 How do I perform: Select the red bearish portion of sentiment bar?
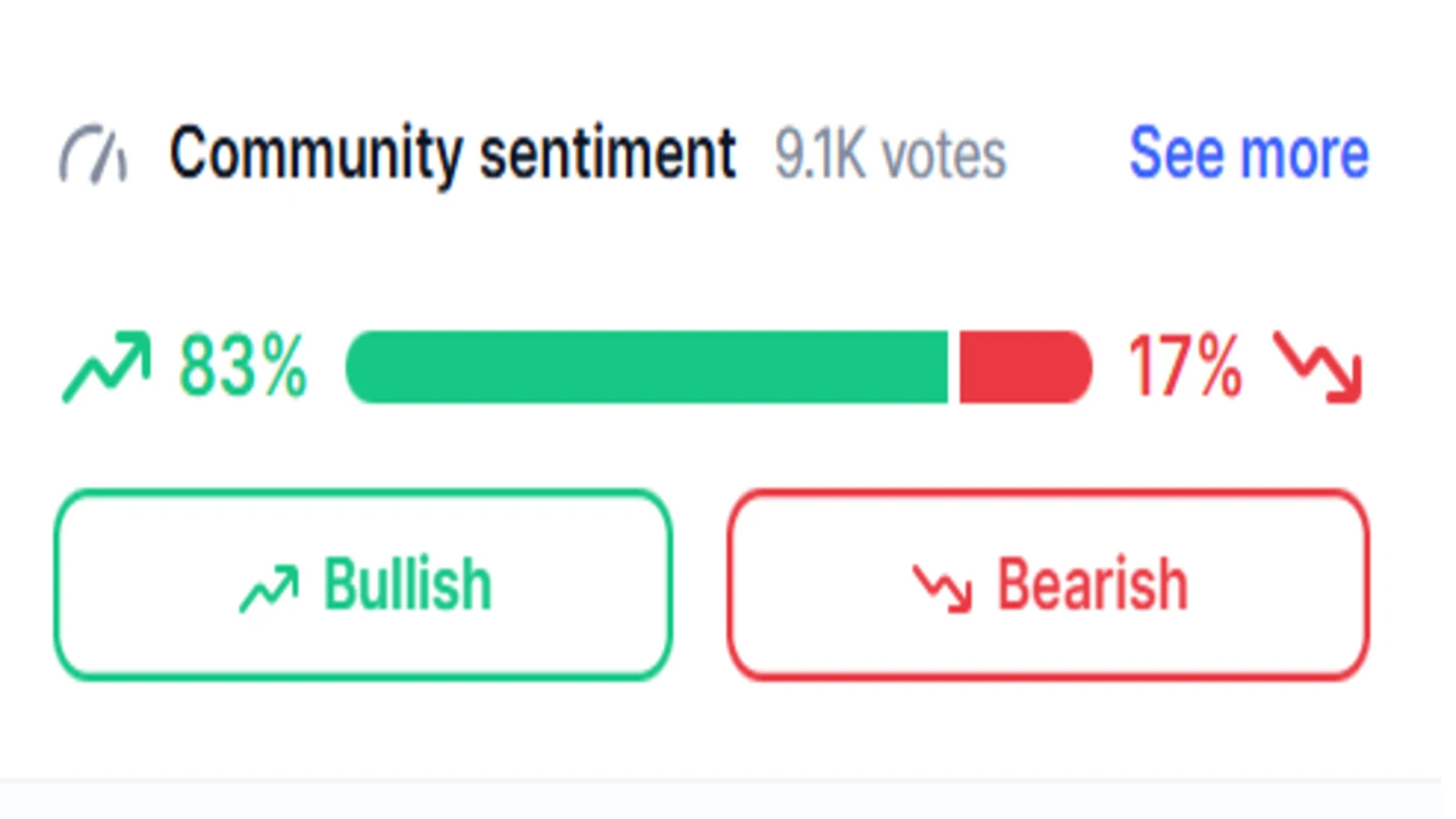click(x=1026, y=367)
